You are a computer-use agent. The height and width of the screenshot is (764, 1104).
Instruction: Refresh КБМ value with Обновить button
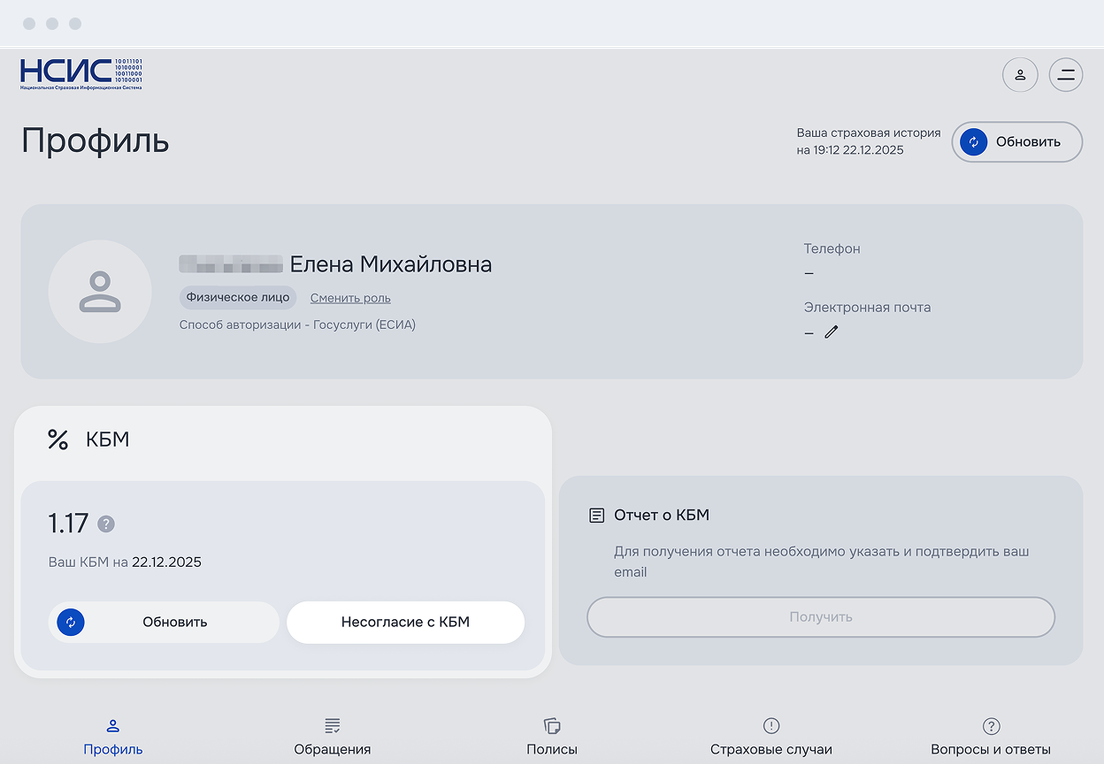[x=164, y=622]
